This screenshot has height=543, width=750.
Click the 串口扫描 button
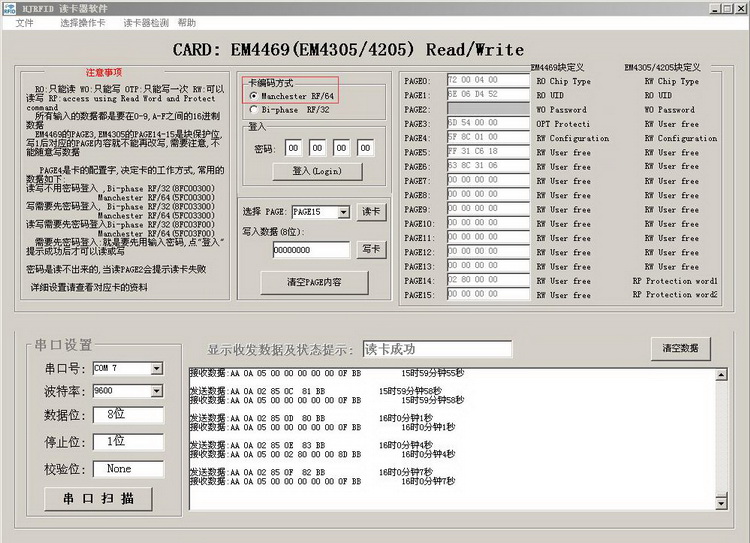pos(99,499)
